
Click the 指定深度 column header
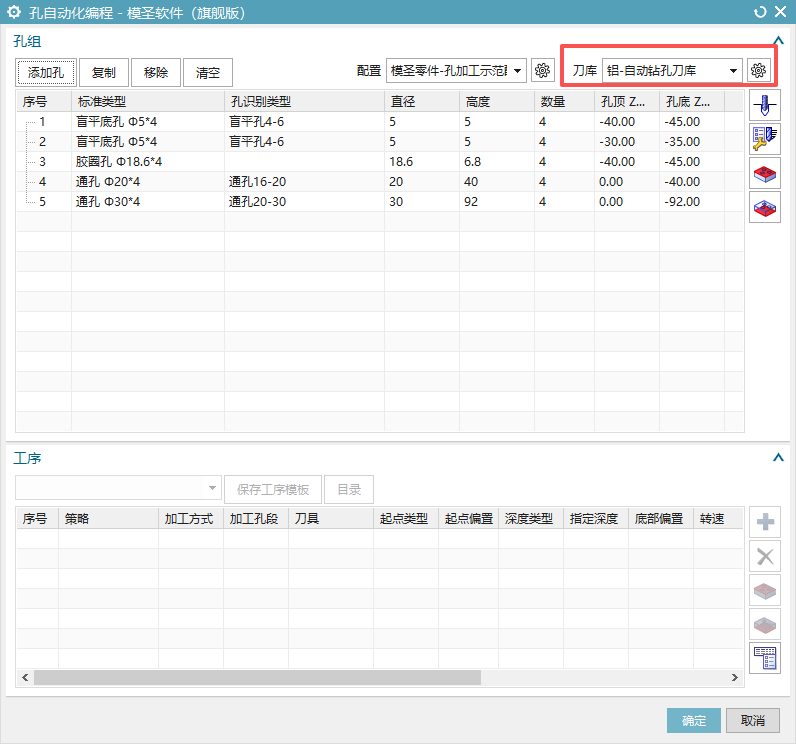595,518
